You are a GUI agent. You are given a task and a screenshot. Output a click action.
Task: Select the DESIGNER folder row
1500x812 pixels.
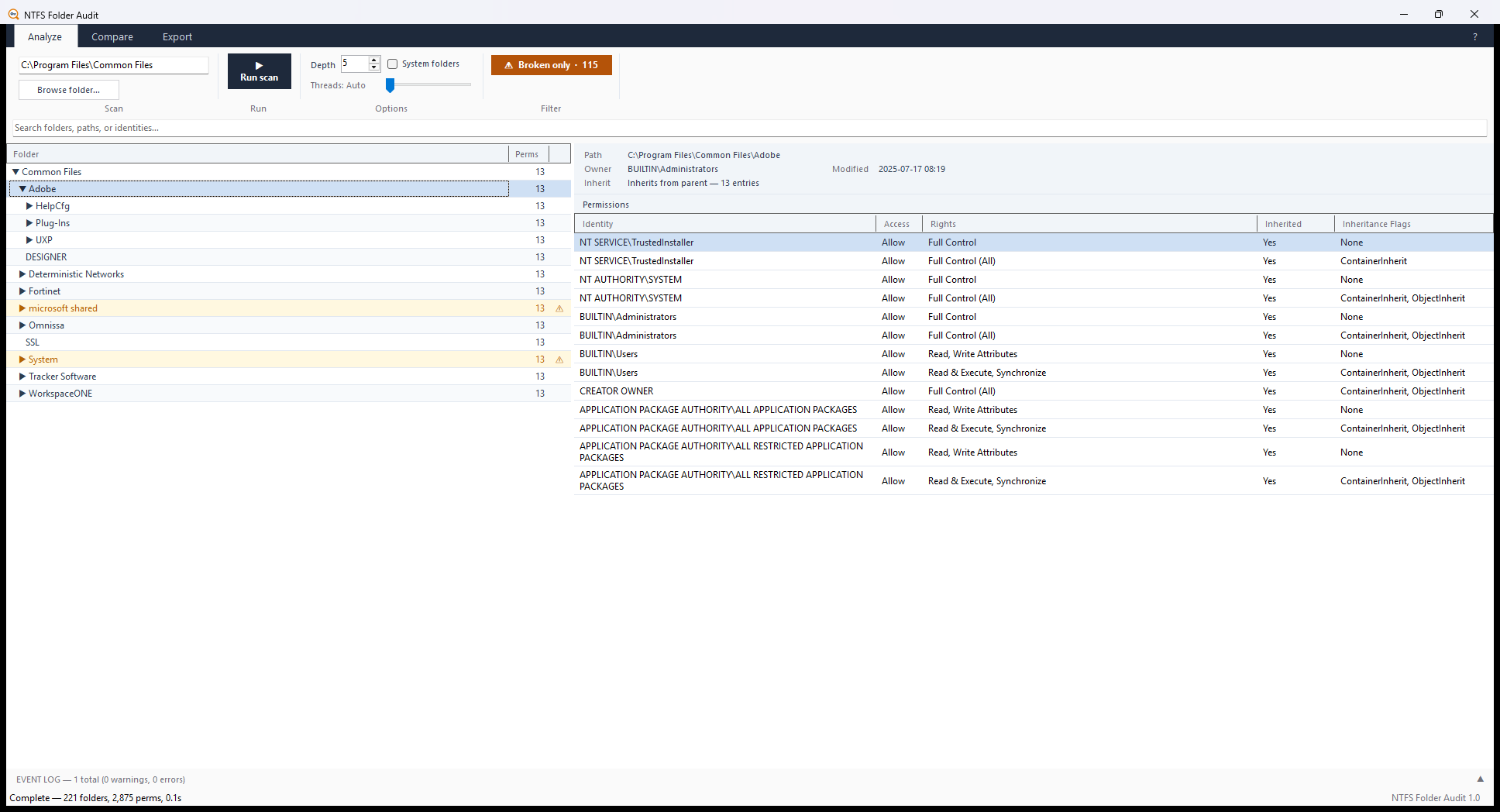(x=289, y=257)
